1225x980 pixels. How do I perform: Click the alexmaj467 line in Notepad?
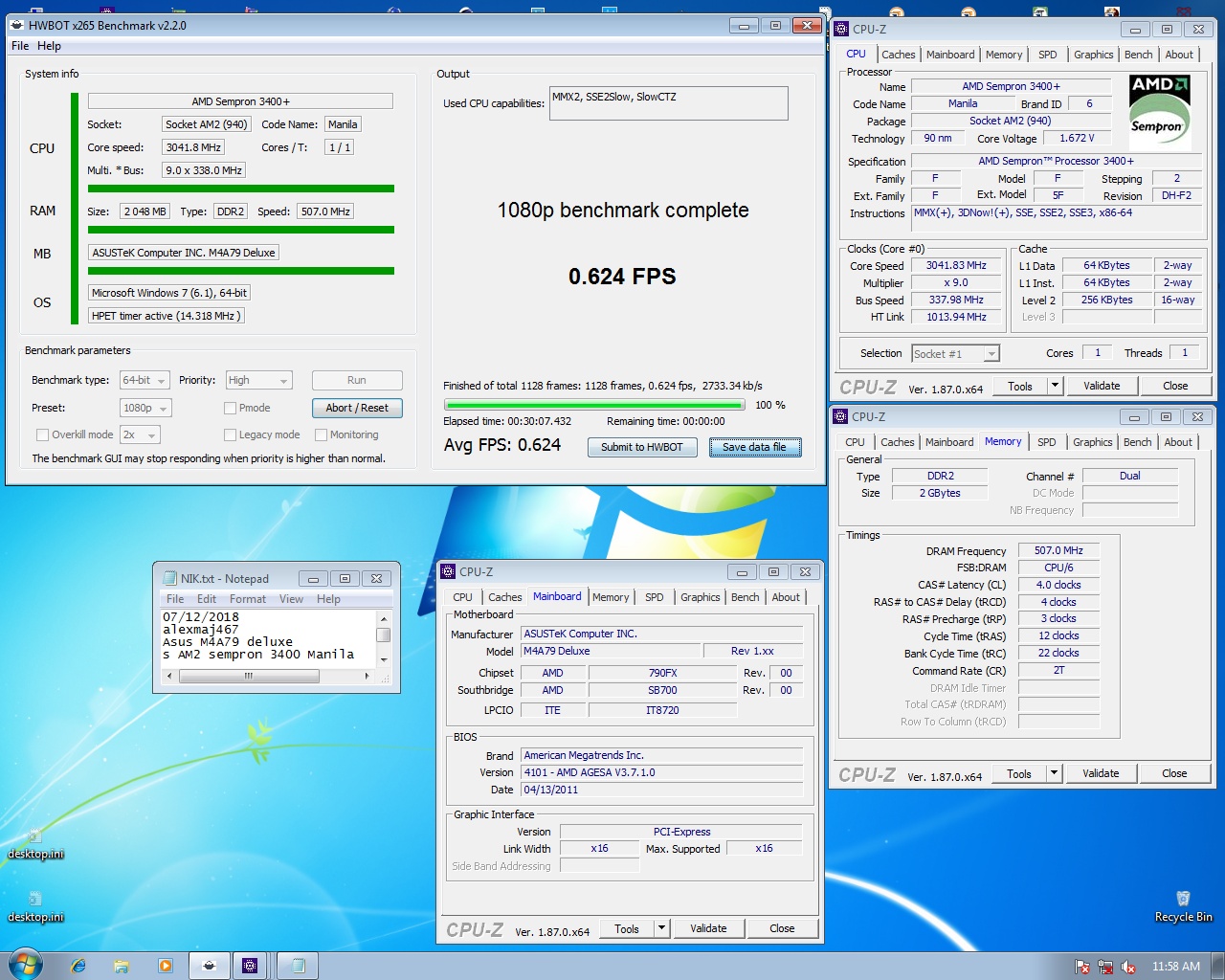coord(201,630)
